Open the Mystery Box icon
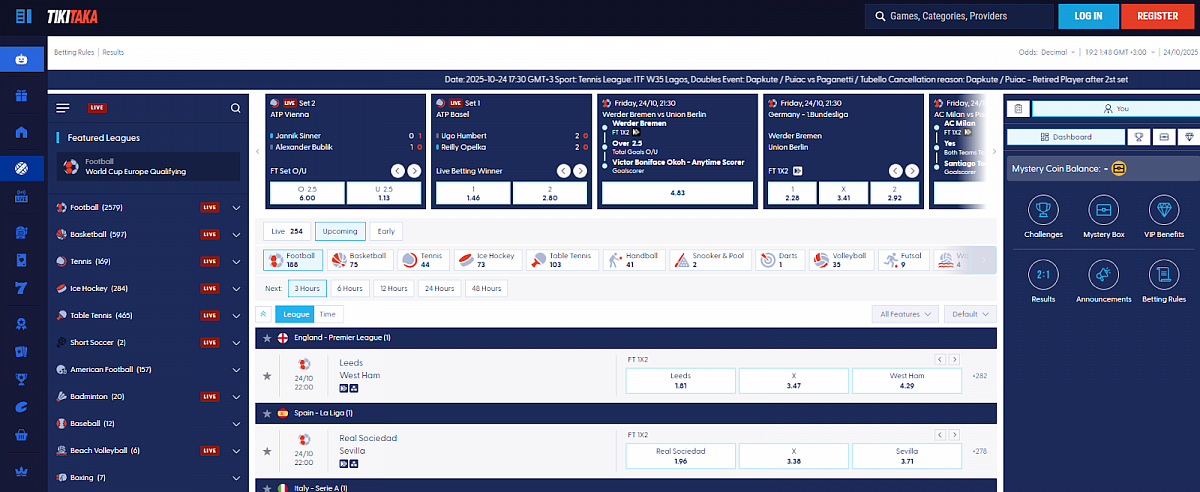The width and height of the screenshot is (1200, 492). point(1104,210)
